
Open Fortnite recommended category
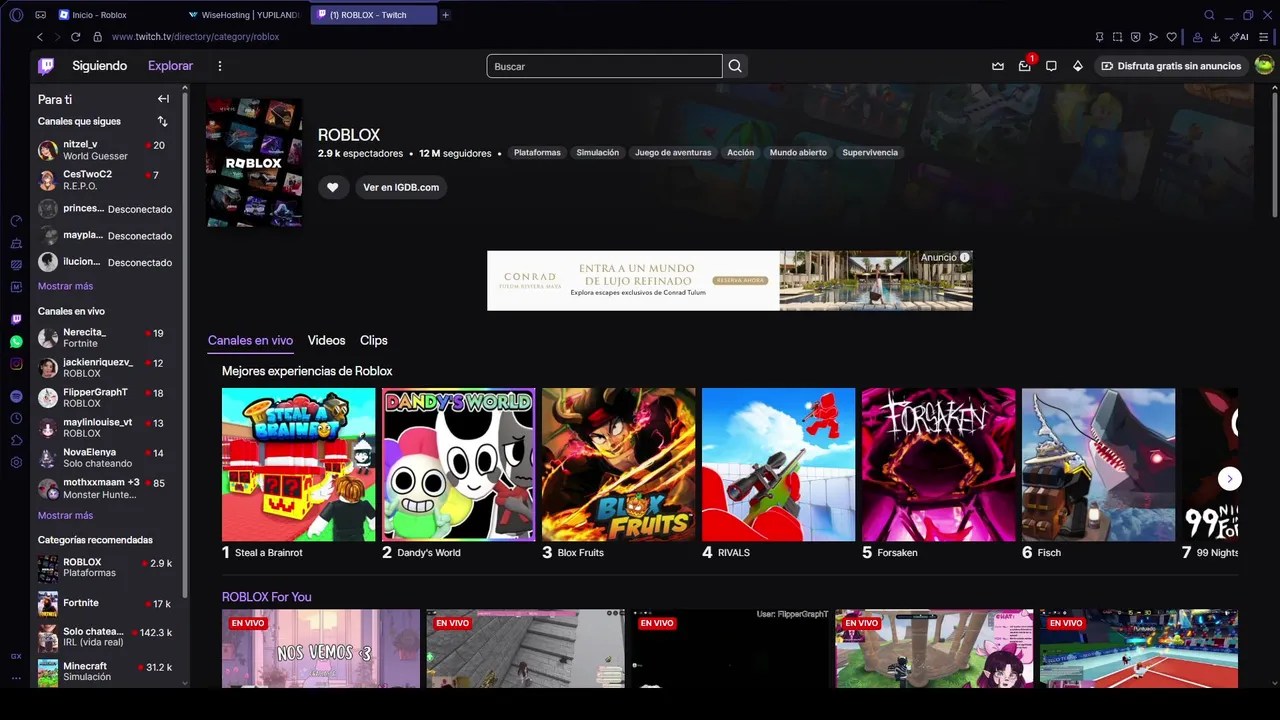(x=105, y=603)
